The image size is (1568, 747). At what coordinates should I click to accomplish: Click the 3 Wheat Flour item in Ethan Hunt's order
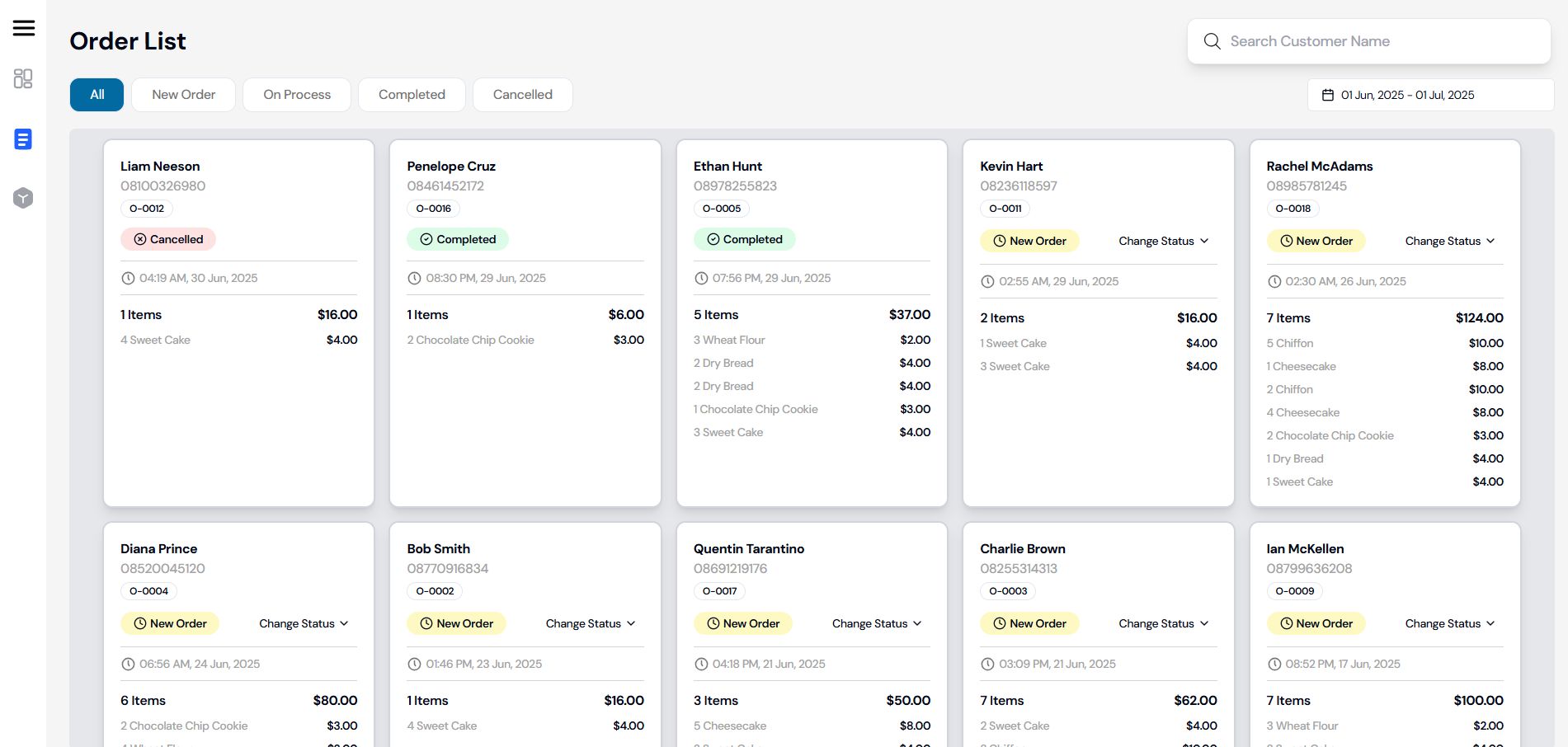pyautogui.click(x=729, y=340)
